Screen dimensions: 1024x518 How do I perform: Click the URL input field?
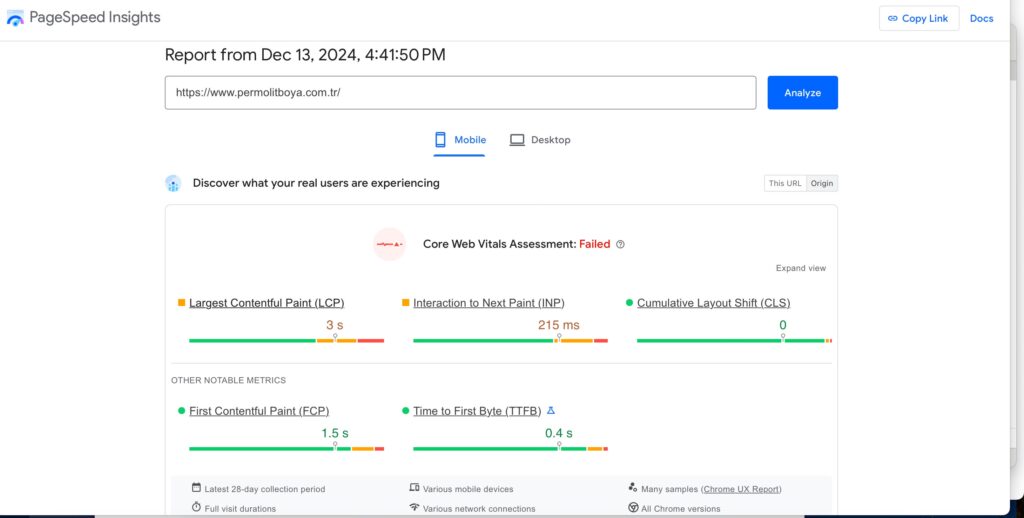click(x=460, y=92)
